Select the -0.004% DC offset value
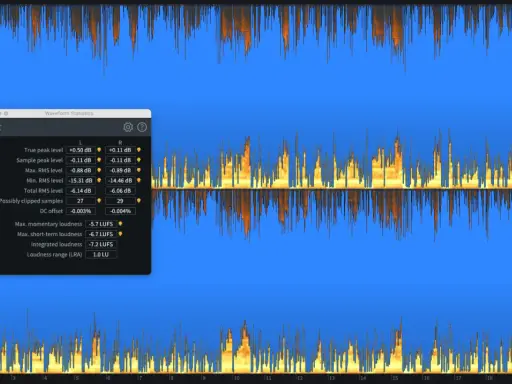Viewport: 512px width, 384px height. coord(120,211)
